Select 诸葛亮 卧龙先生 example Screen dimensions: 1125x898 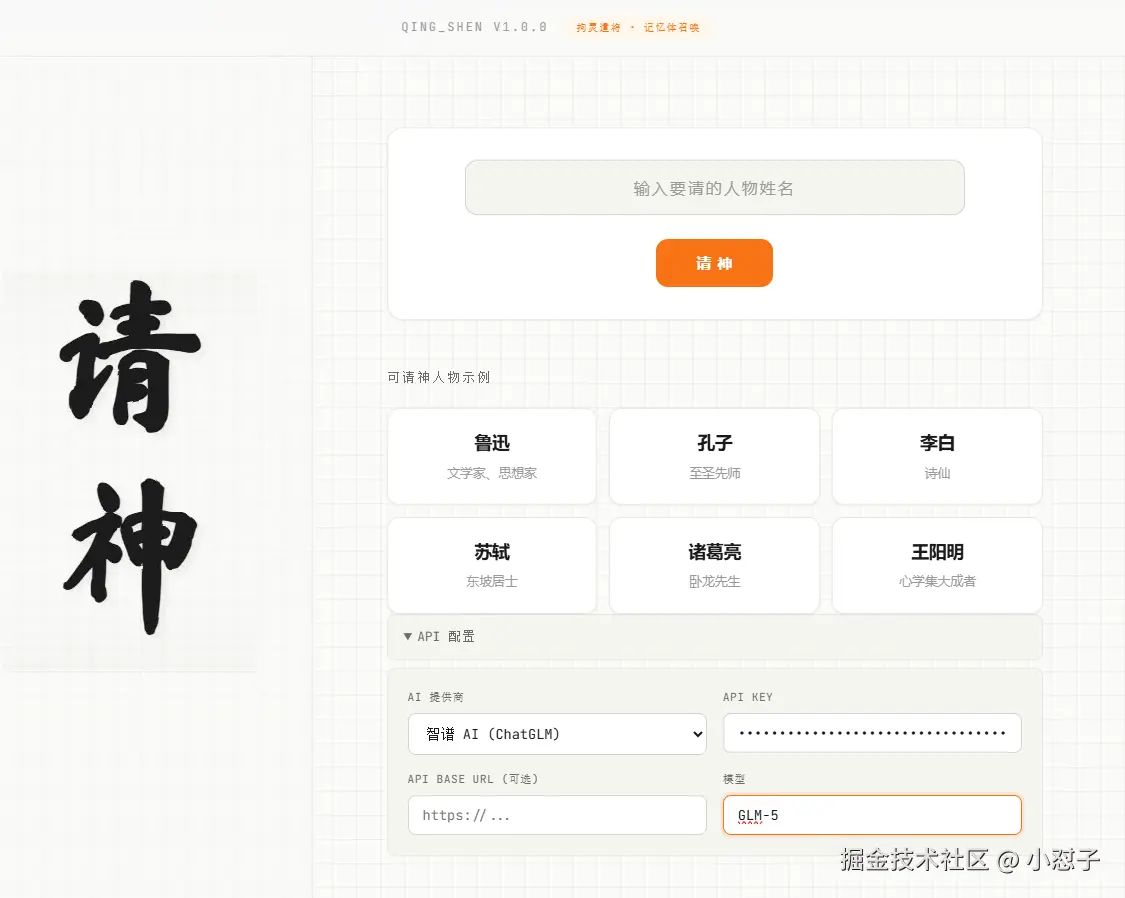[714, 565]
